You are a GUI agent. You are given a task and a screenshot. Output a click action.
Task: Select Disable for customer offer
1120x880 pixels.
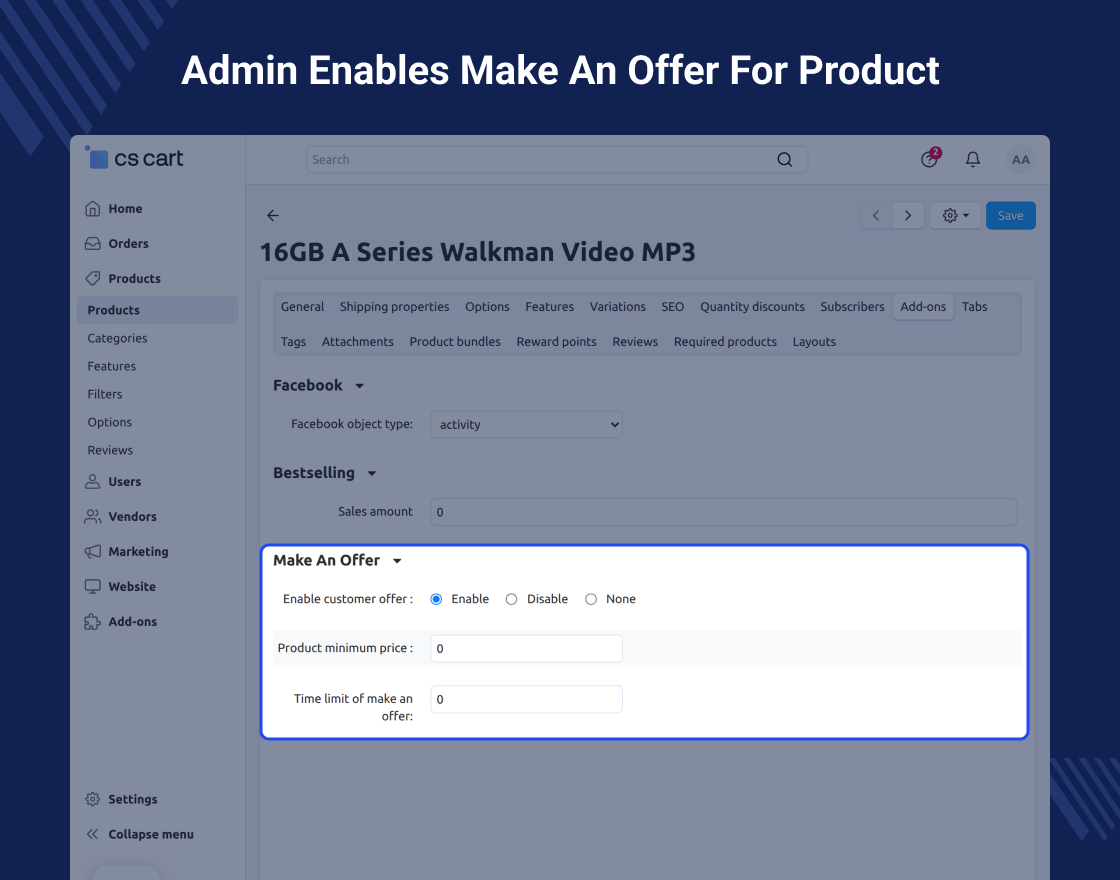coord(511,599)
